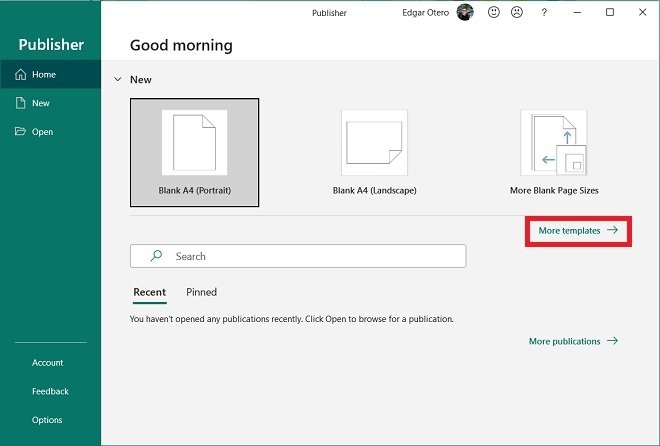Switch to the Pinned tab

201,292
